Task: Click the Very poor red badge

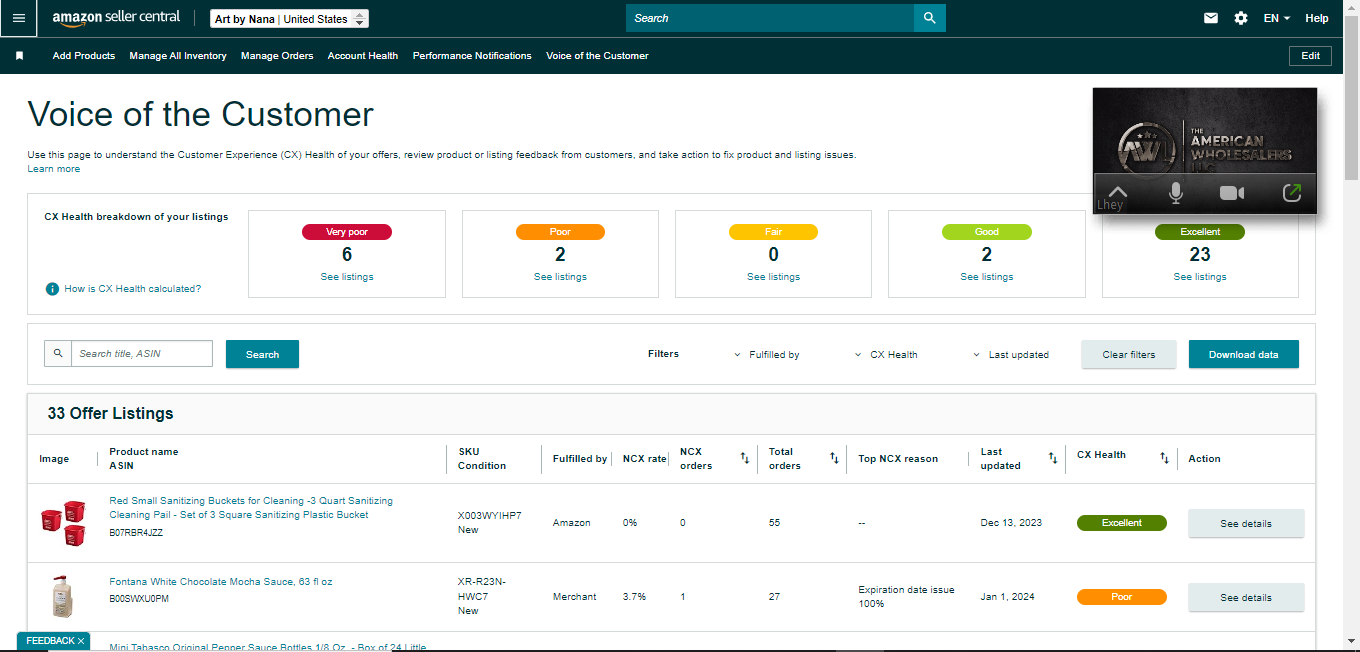Action: tap(347, 232)
